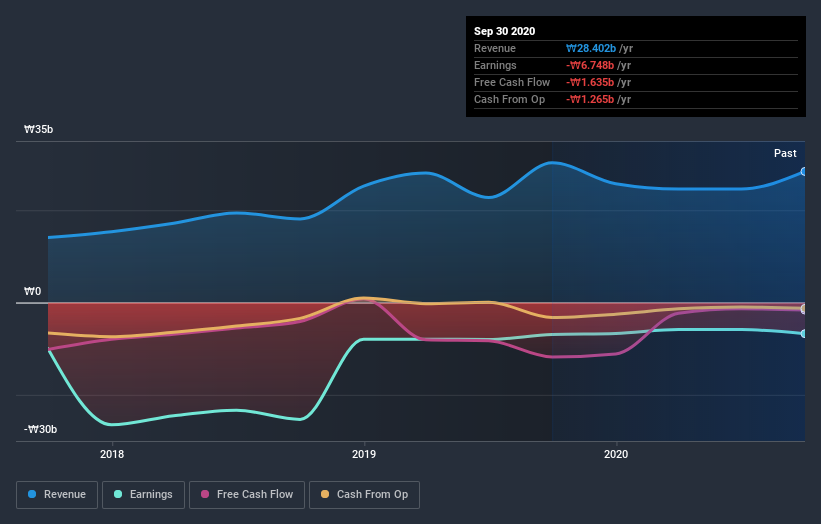The width and height of the screenshot is (821, 524).
Task: Click the 2020 x-axis label
Action: pos(616,454)
